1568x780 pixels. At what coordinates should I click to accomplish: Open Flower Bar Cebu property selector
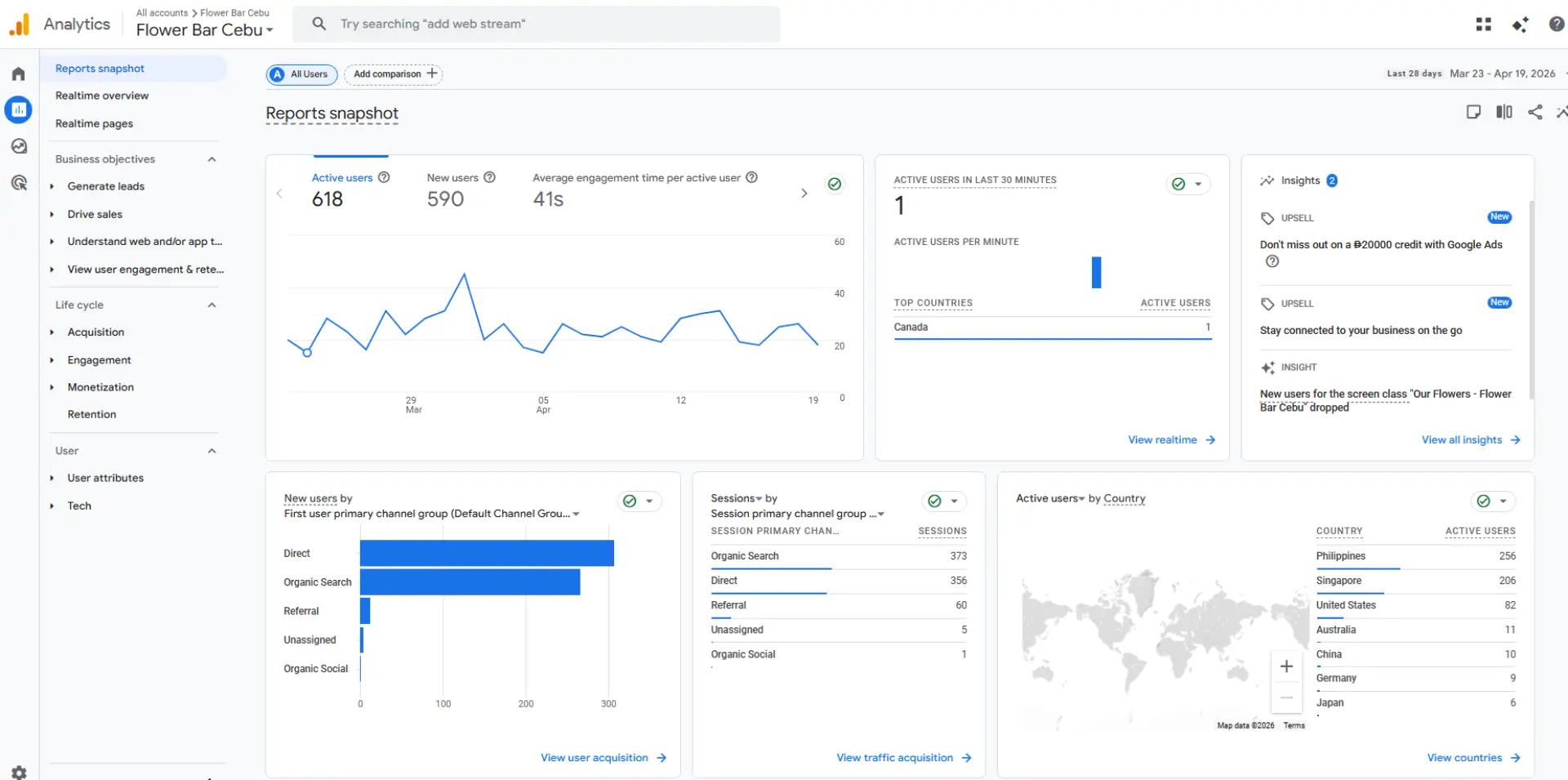coord(204,30)
